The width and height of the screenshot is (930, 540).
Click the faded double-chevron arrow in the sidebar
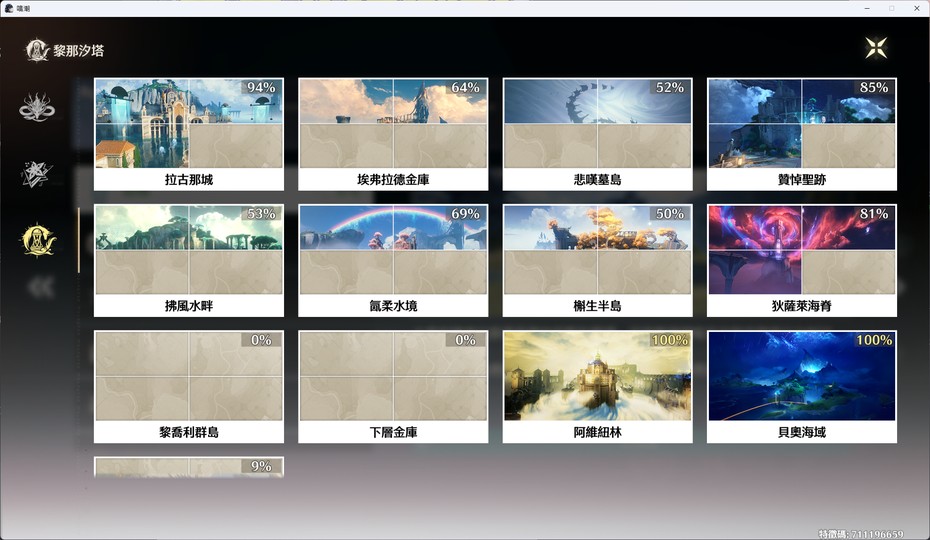click(x=40, y=287)
